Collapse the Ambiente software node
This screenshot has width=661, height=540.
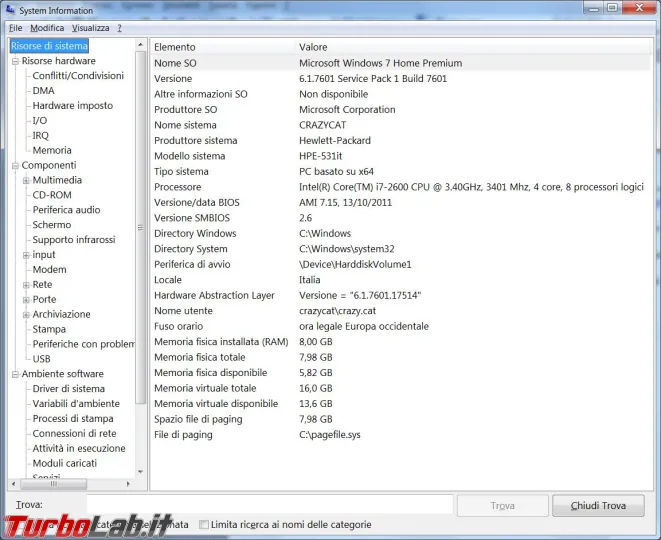click(16, 374)
